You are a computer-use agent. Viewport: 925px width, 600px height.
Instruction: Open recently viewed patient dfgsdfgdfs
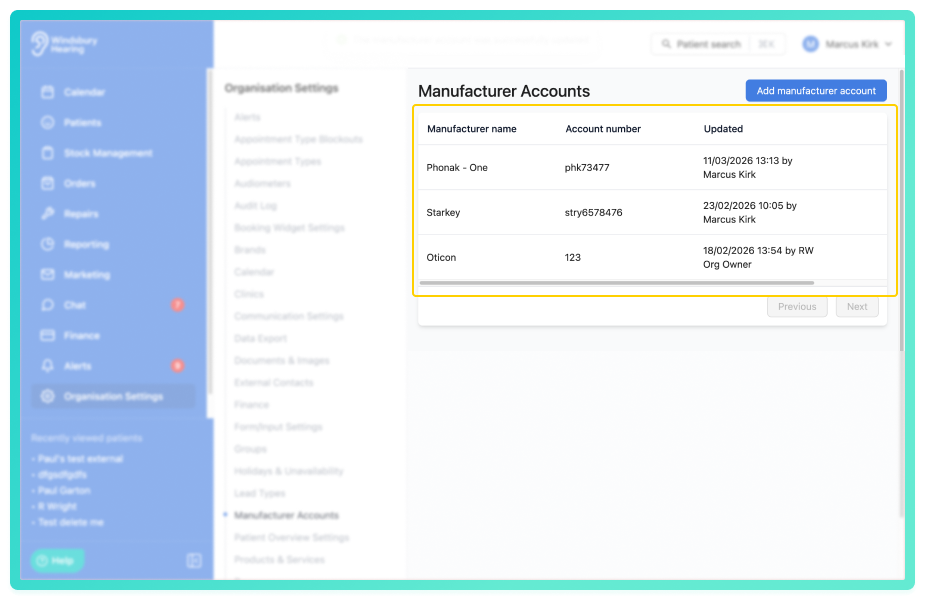click(x=62, y=475)
